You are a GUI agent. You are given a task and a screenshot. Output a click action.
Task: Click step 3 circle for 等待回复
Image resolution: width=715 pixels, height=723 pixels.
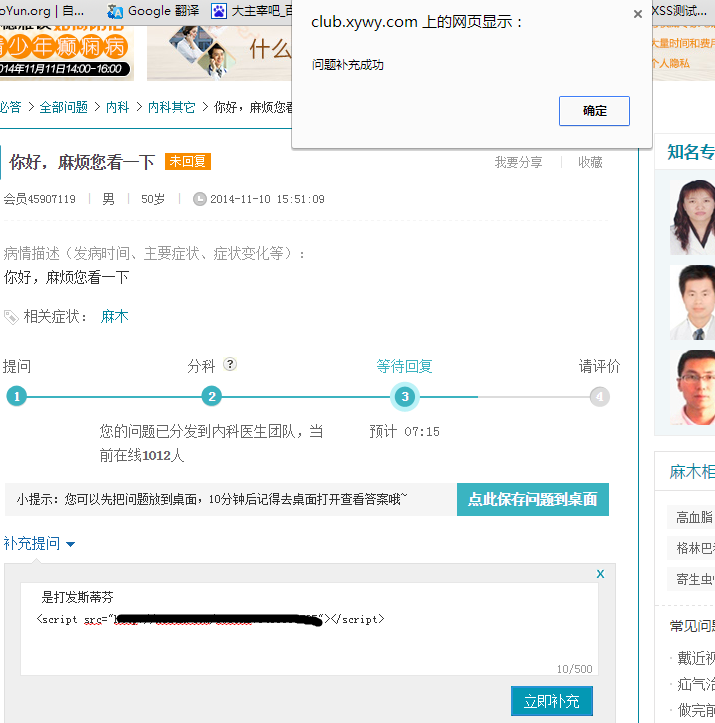point(405,397)
